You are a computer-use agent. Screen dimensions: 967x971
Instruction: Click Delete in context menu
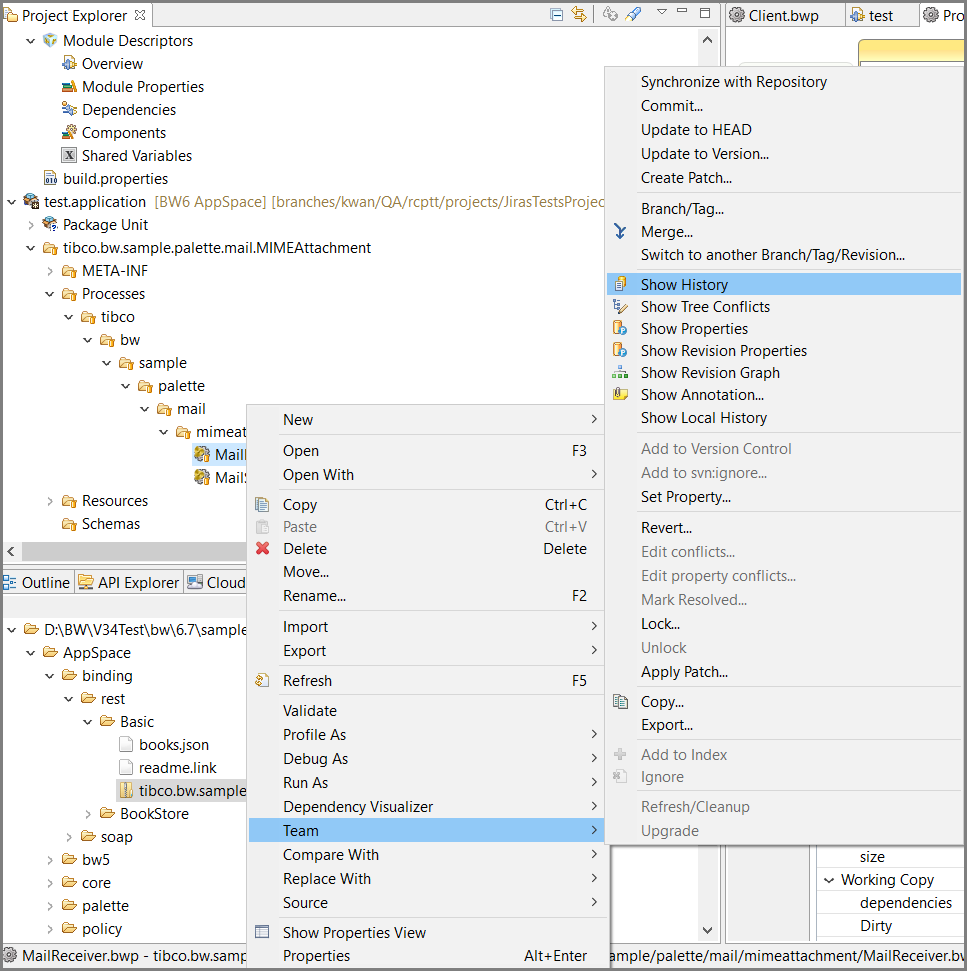coord(426,549)
